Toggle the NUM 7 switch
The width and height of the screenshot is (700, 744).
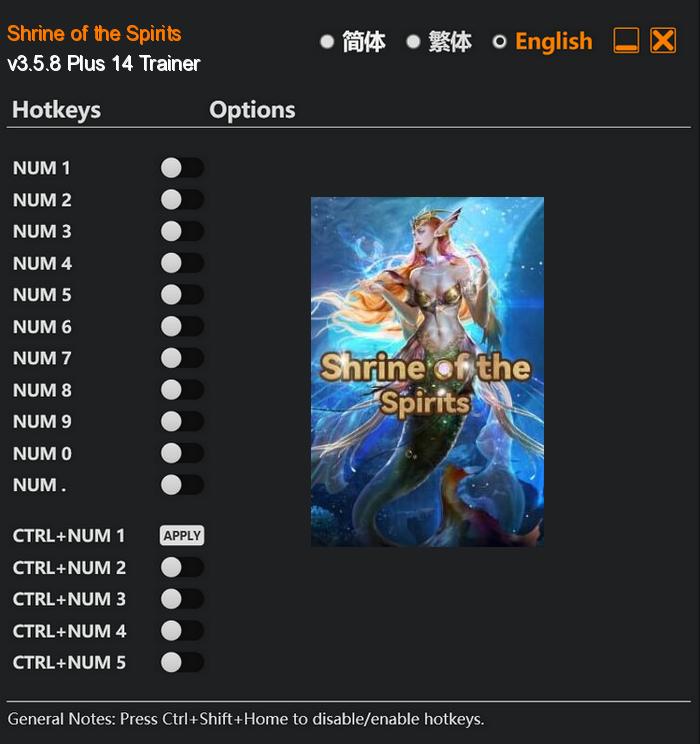(x=182, y=358)
